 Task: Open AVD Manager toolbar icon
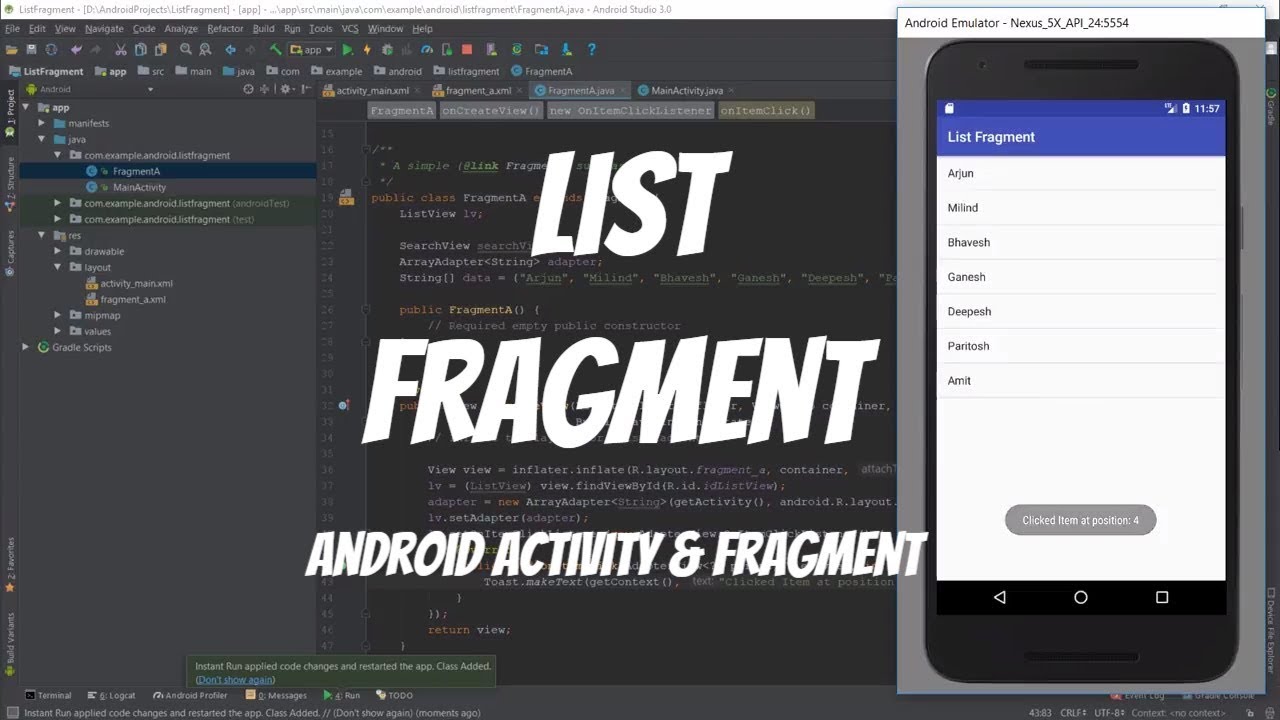pos(491,49)
